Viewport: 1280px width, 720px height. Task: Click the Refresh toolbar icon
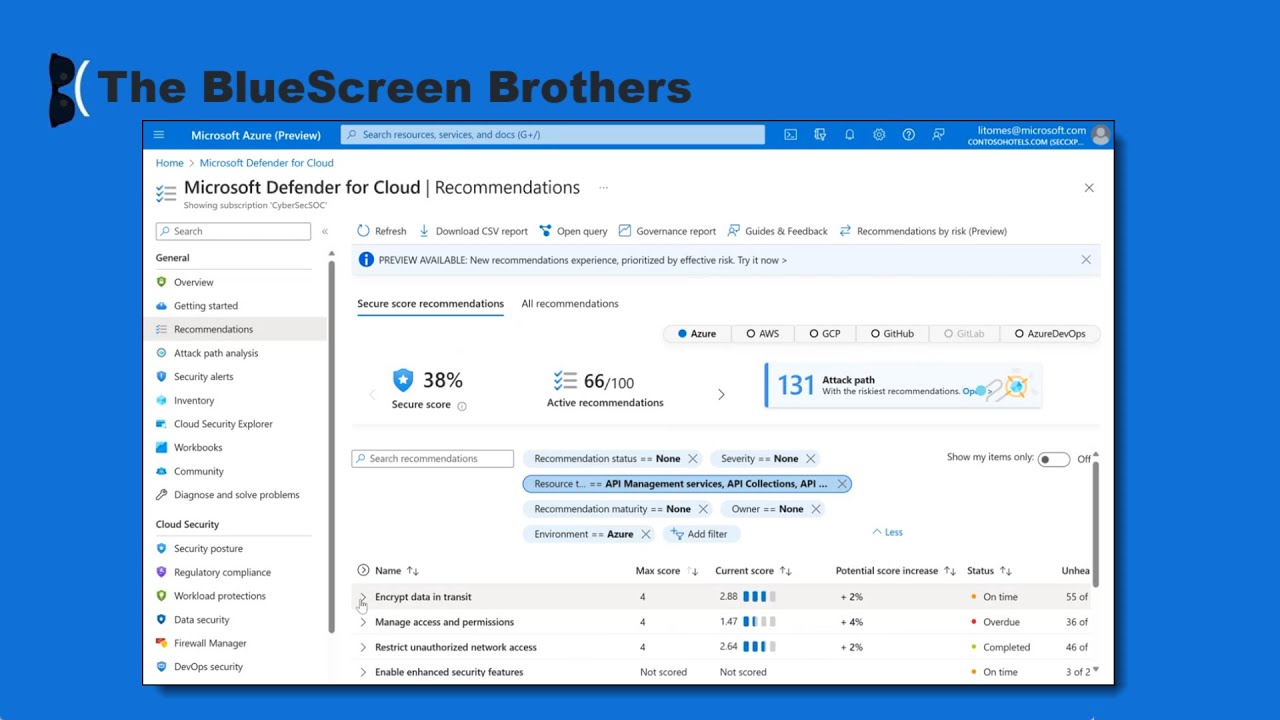point(363,231)
